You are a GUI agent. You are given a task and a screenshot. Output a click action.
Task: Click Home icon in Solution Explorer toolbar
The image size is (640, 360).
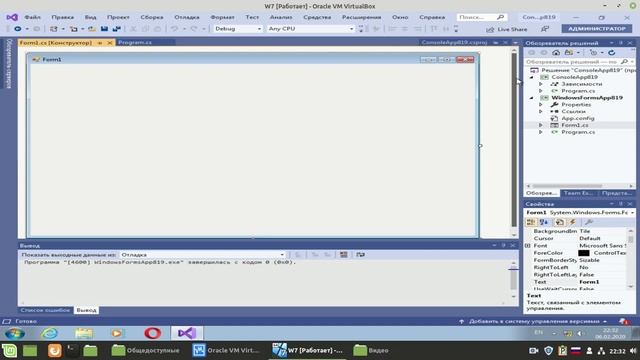[556, 52]
